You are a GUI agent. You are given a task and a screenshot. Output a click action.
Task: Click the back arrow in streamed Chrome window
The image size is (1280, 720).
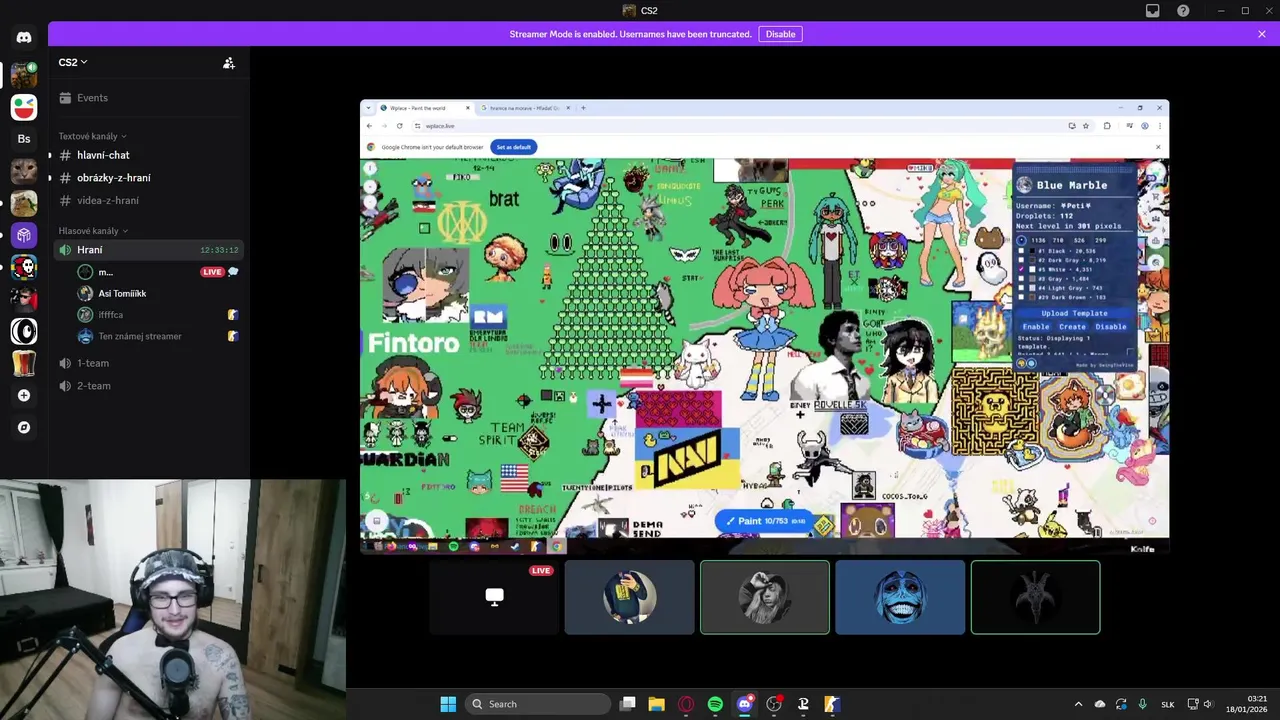(x=369, y=126)
